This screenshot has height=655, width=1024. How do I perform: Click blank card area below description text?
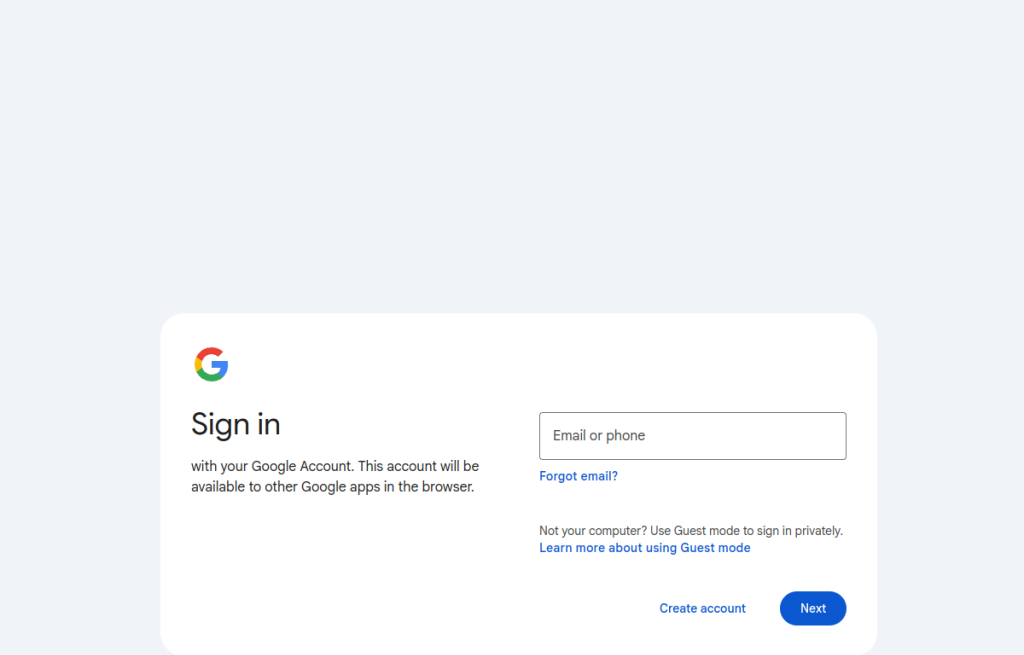pos(330,570)
